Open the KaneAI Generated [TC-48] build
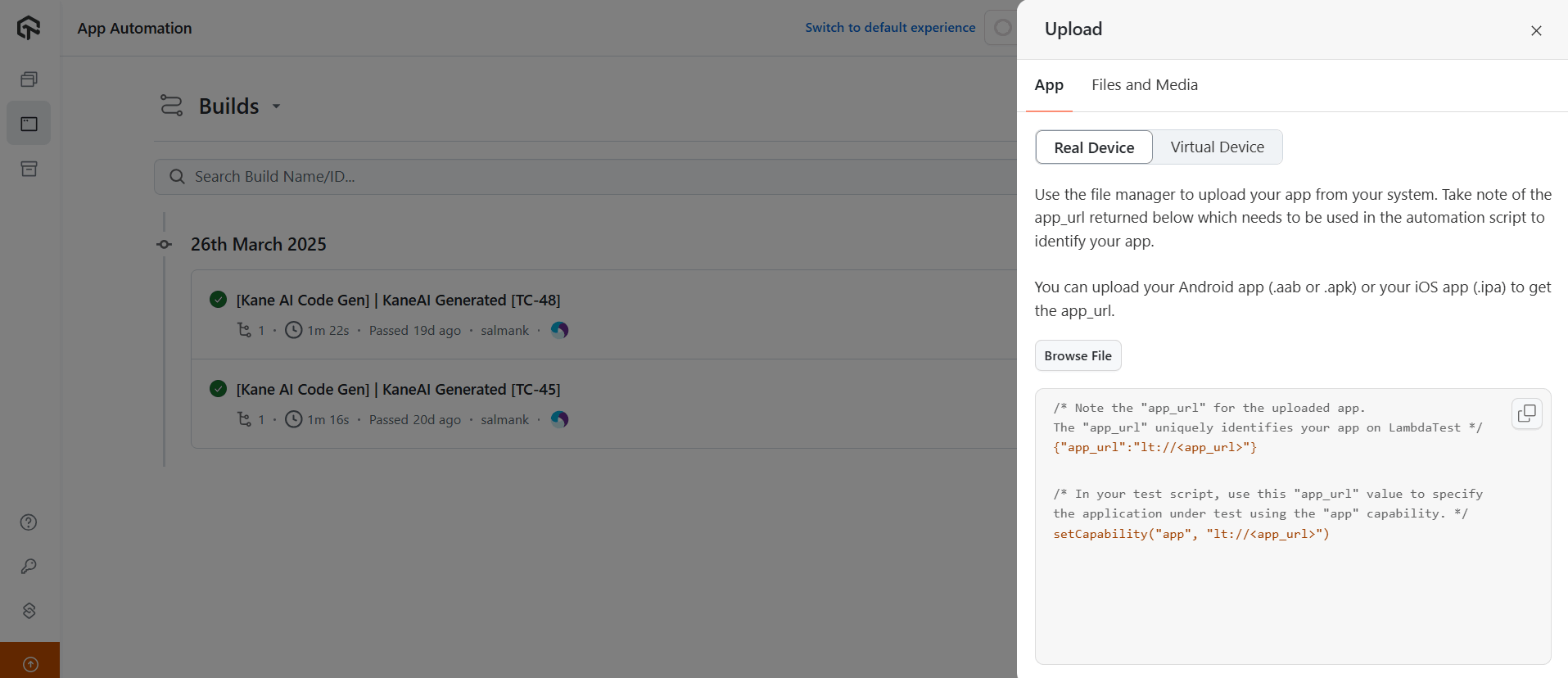Screen dimensions: 1568x678 [x=398, y=300]
